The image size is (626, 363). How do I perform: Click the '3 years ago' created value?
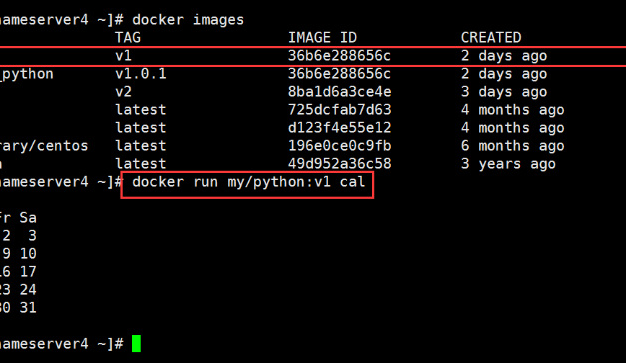point(508,164)
